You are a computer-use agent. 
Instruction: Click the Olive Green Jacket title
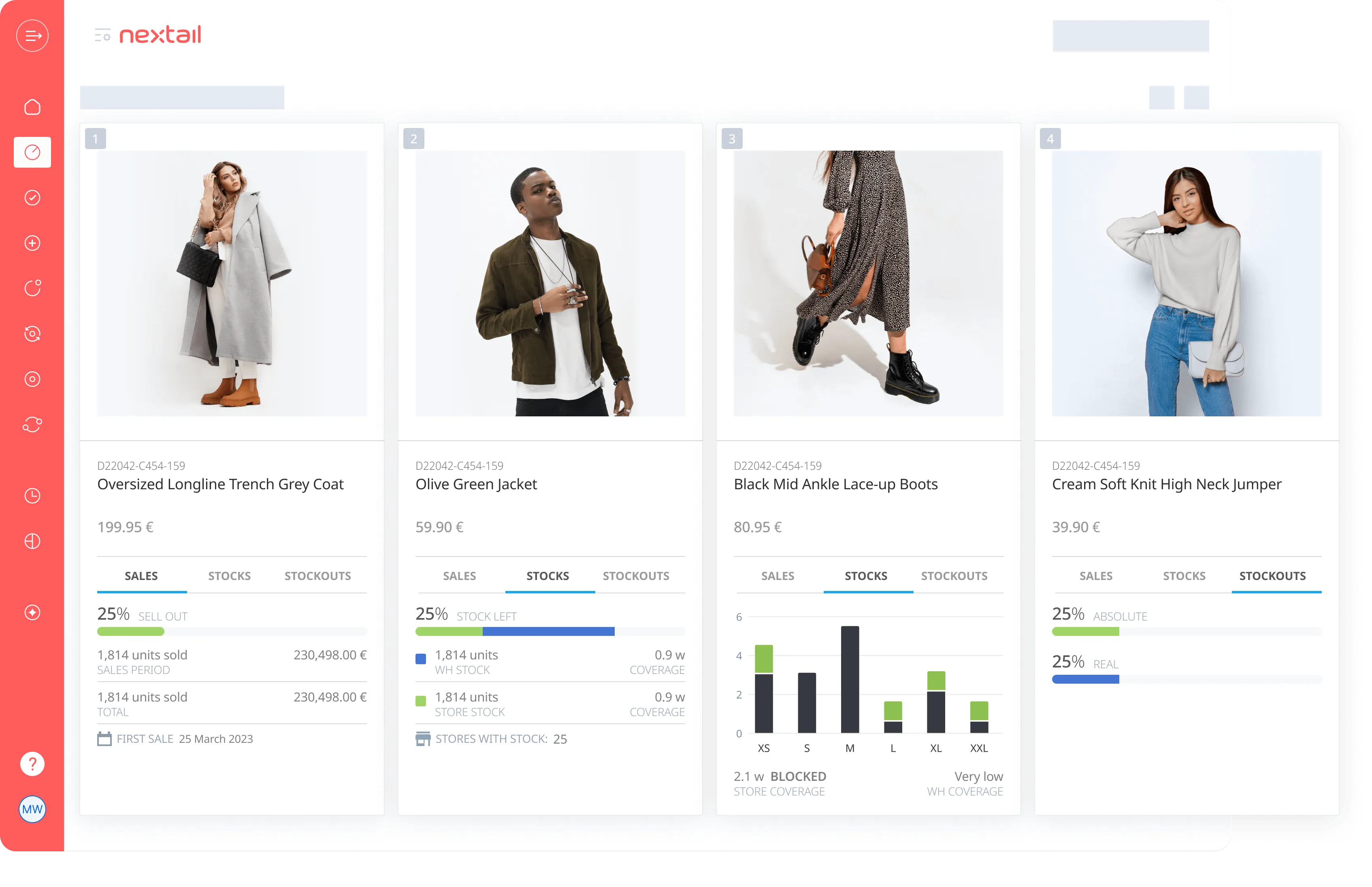pos(476,484)
